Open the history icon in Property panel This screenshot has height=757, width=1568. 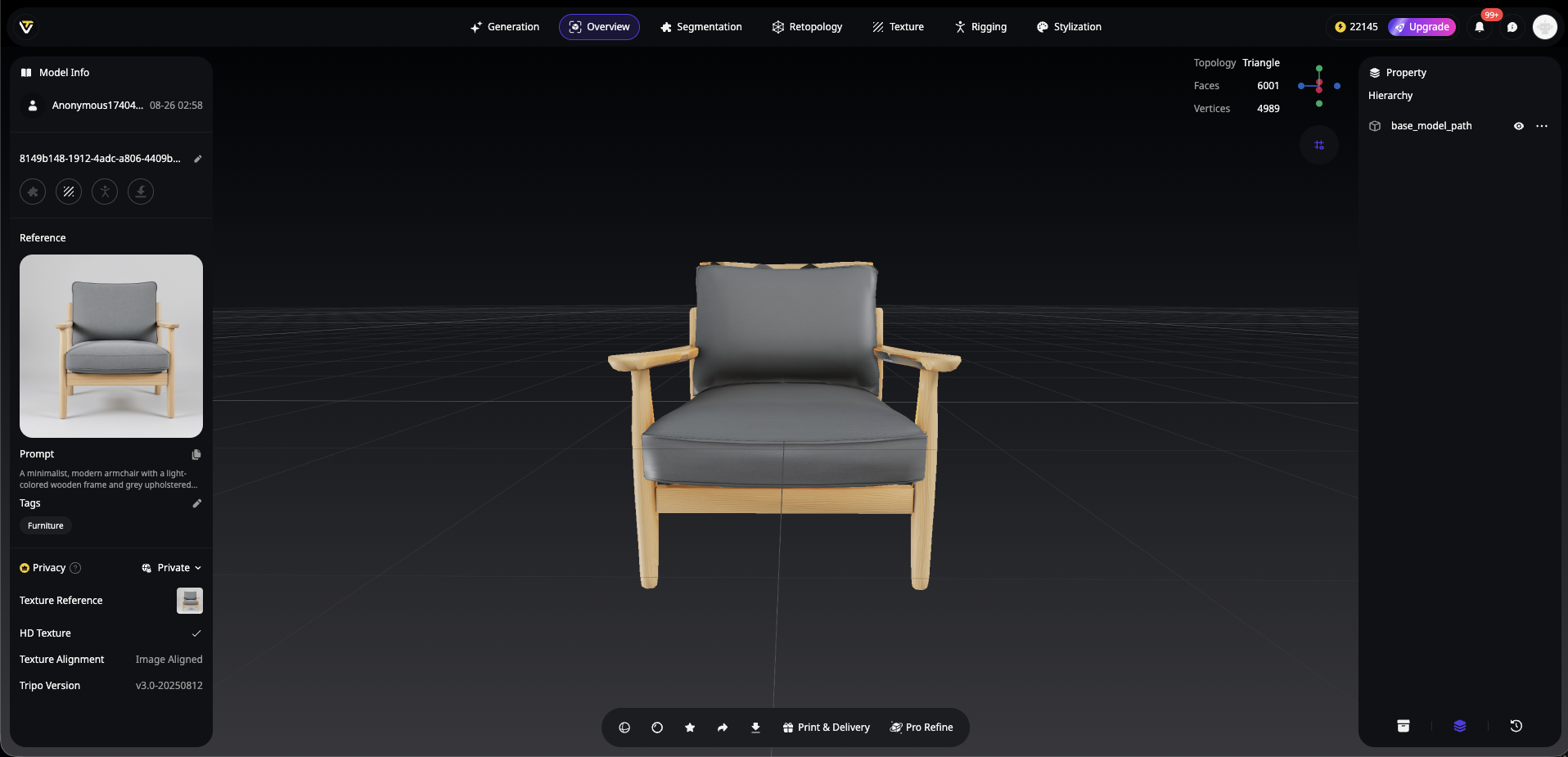pyautogui.click(x=1516, y=726)
